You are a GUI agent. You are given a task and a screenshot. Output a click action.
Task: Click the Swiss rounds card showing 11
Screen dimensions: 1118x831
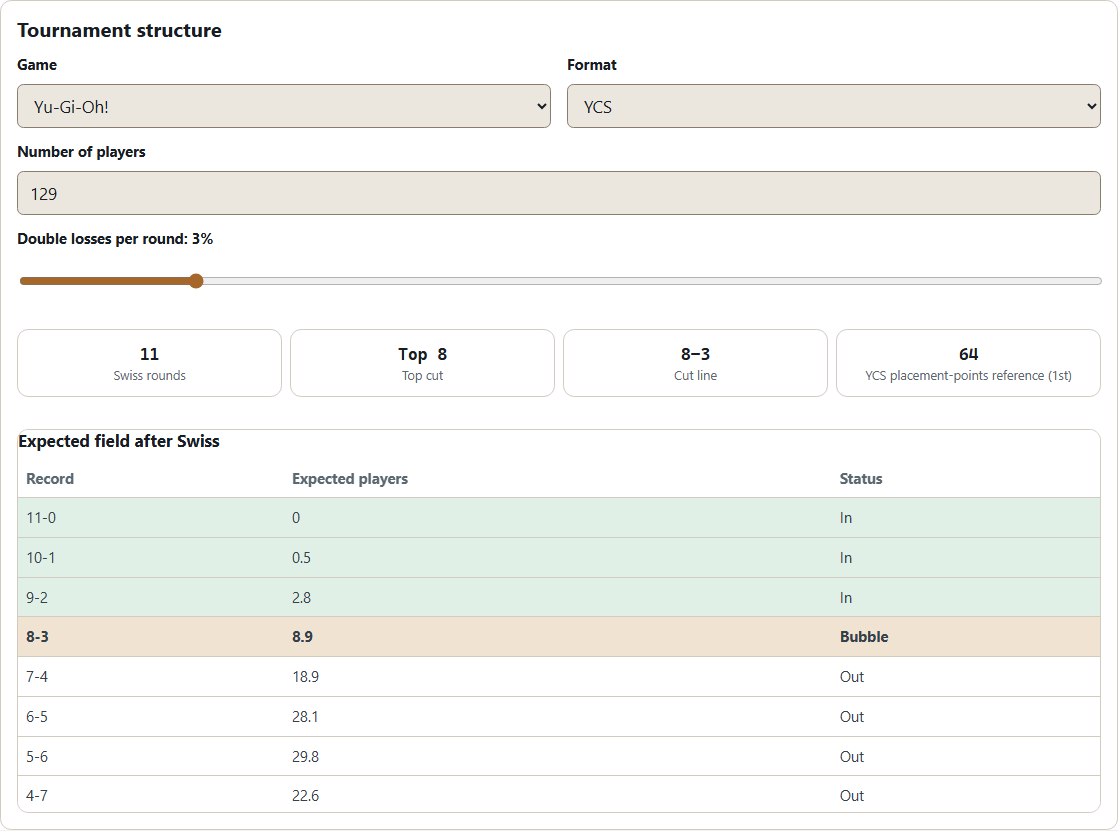(150, 363)
